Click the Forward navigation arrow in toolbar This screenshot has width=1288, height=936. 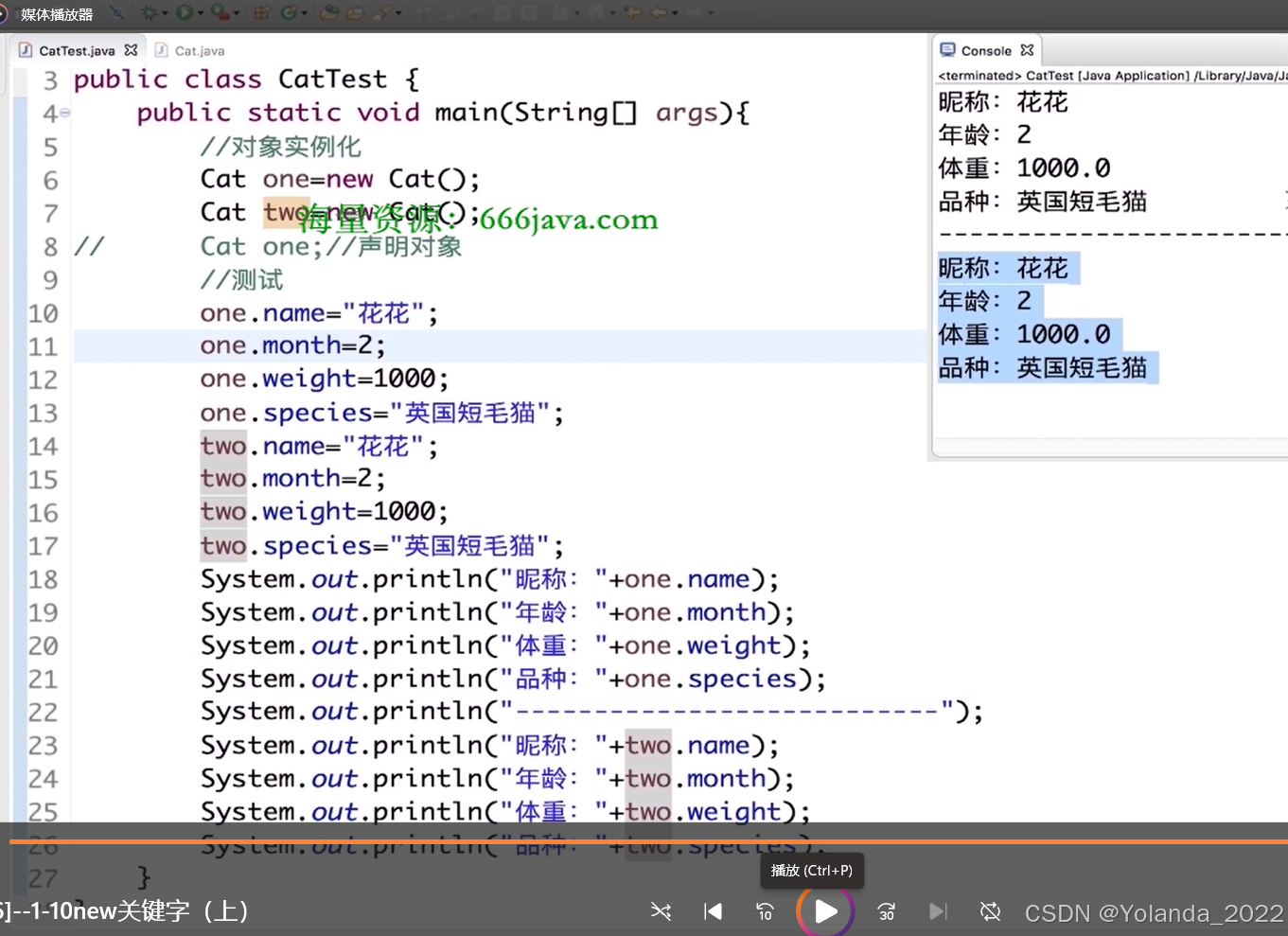click(x=695, y=12)
